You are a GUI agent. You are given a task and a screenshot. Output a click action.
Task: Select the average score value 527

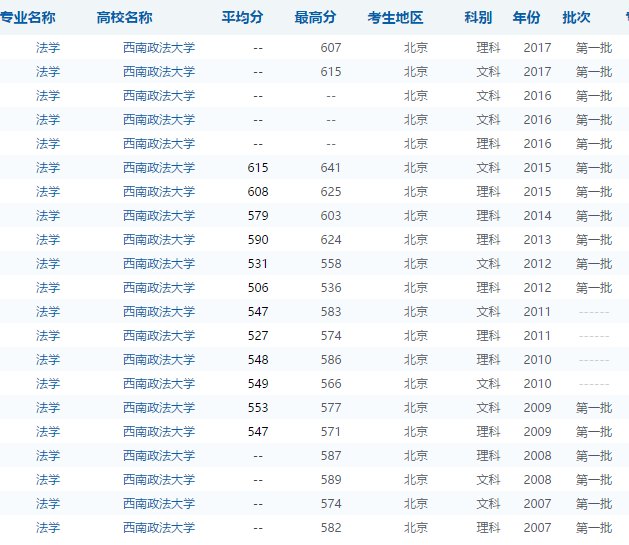(258, 336)
